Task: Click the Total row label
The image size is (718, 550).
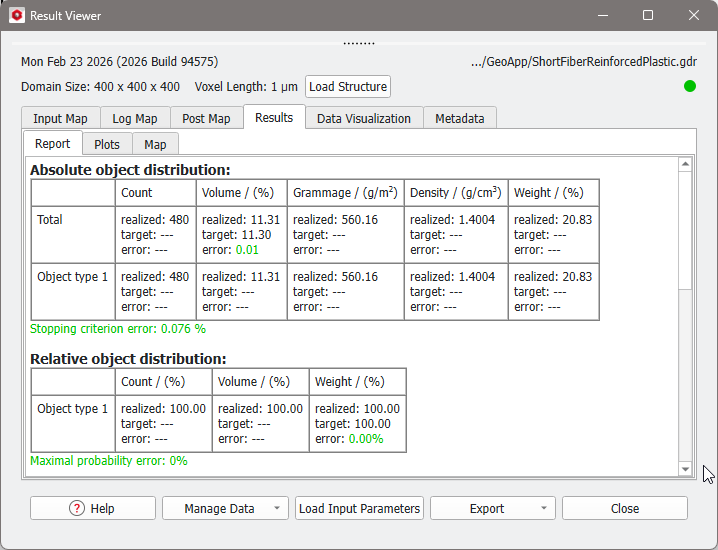Action: click(x=49, y=220)
